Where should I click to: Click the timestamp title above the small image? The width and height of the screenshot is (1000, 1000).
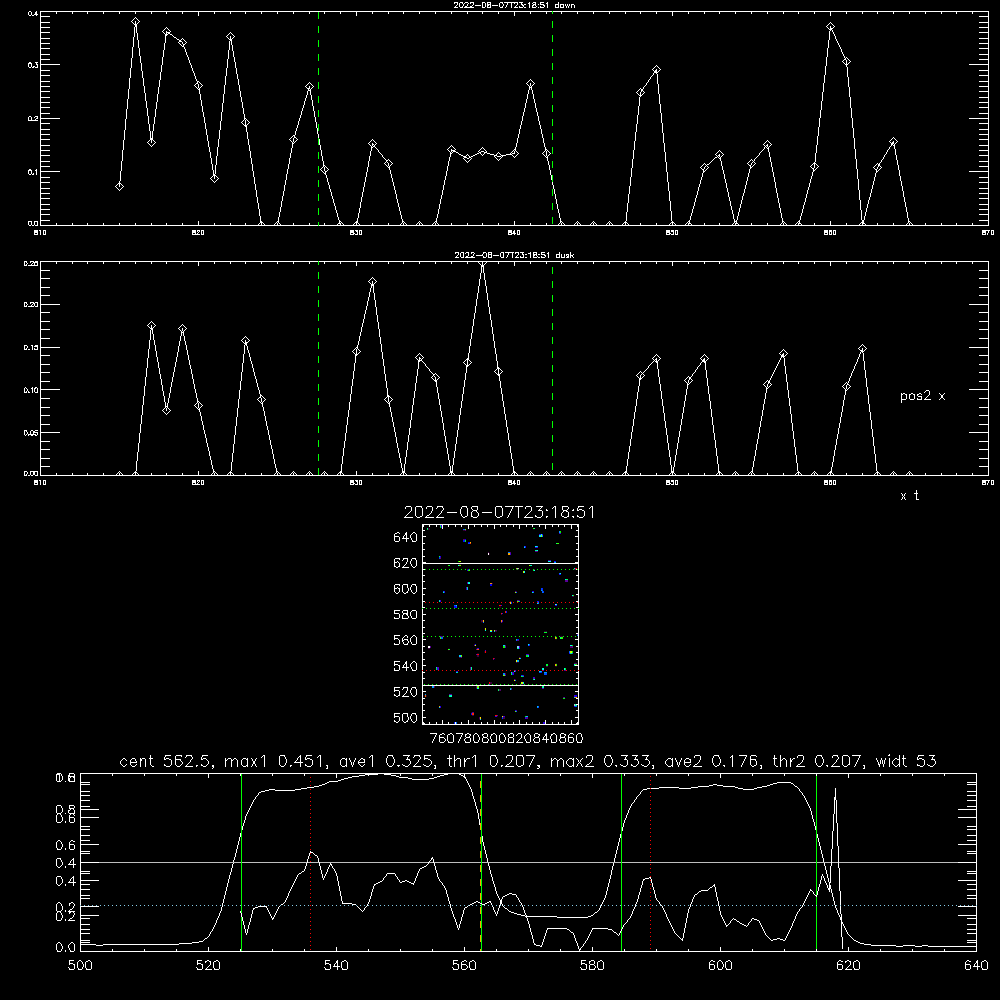tap(499, 513)
